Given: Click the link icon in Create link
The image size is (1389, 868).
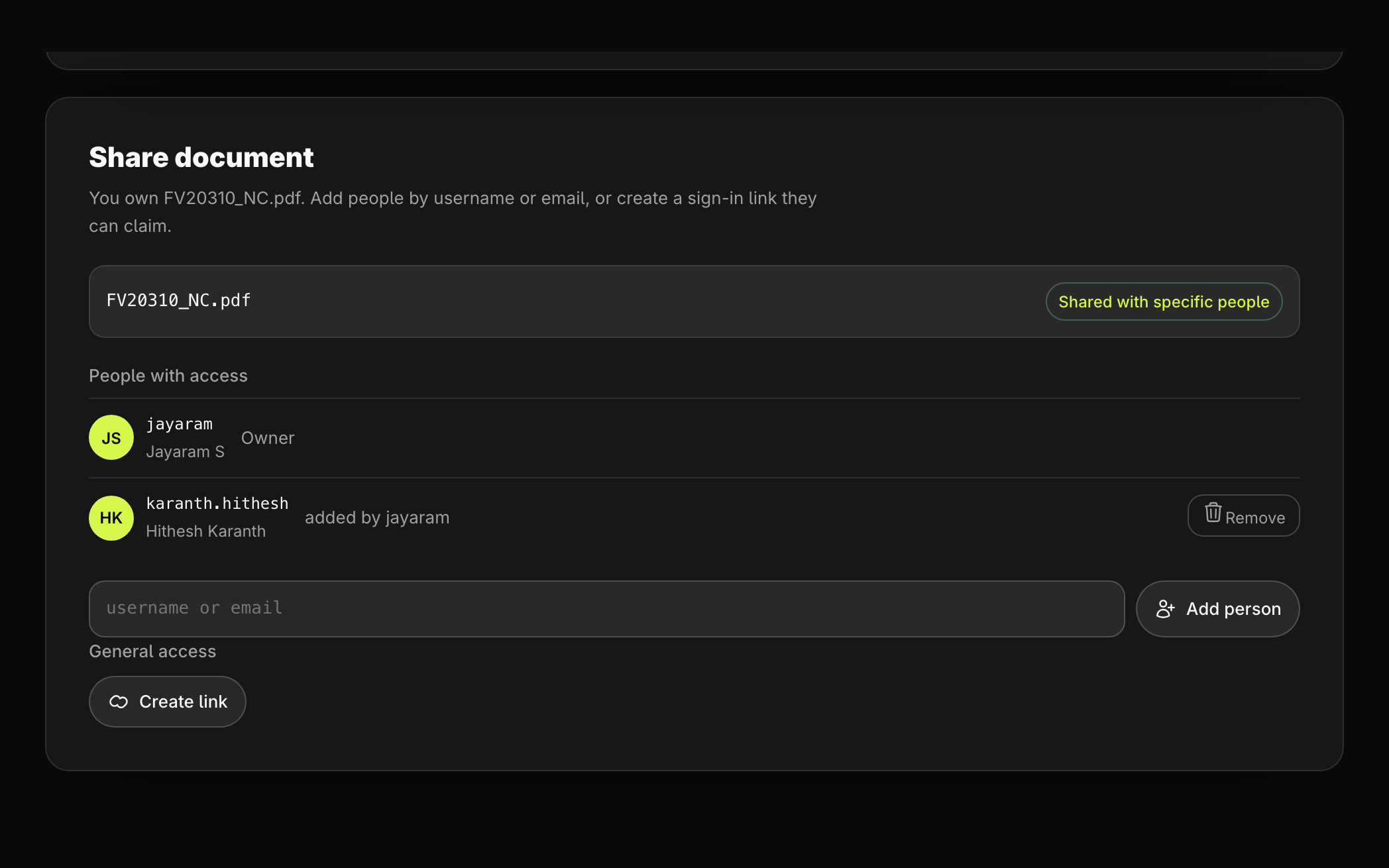Looking at the screenshot, I should [119, 702].
